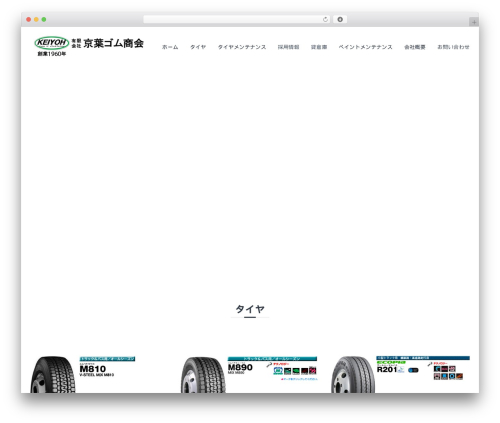Open the 採用情報 navigation item
Image resolution: width=500 pixels, height=423 pixels.
click(289, 47)
